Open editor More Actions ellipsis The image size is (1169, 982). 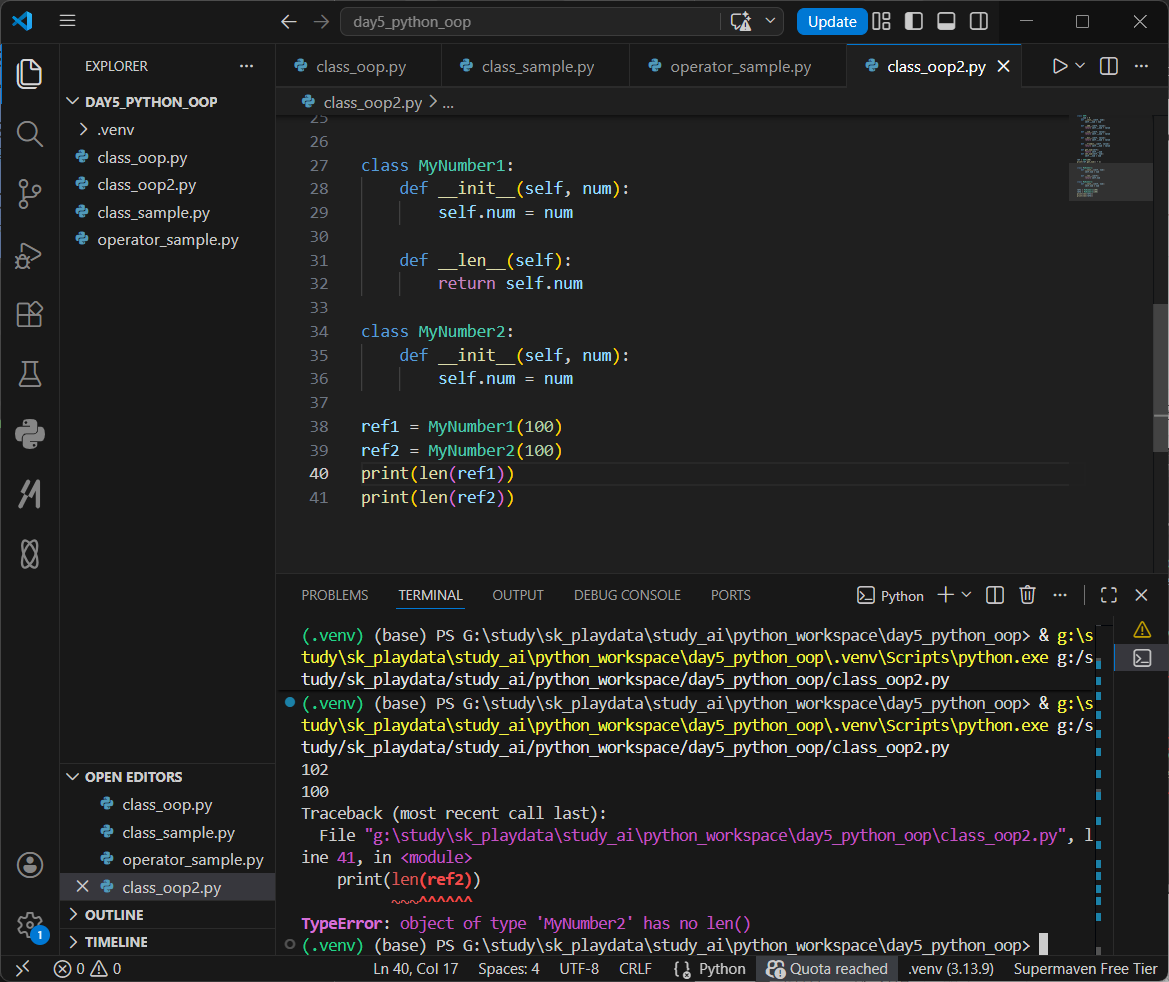pyautogui.click(x=1141, y=66)
